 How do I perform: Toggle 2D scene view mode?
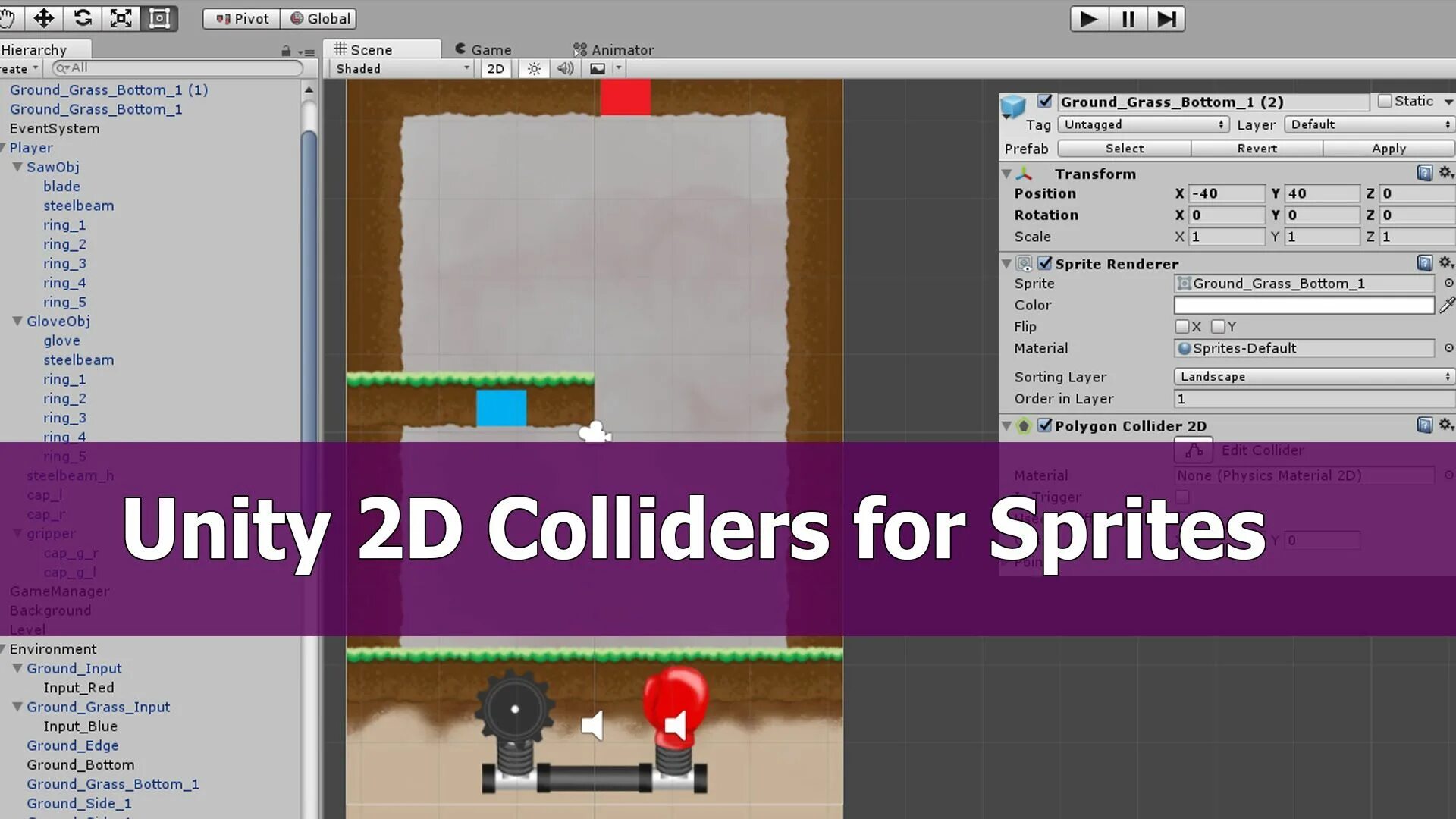point(496,68)
